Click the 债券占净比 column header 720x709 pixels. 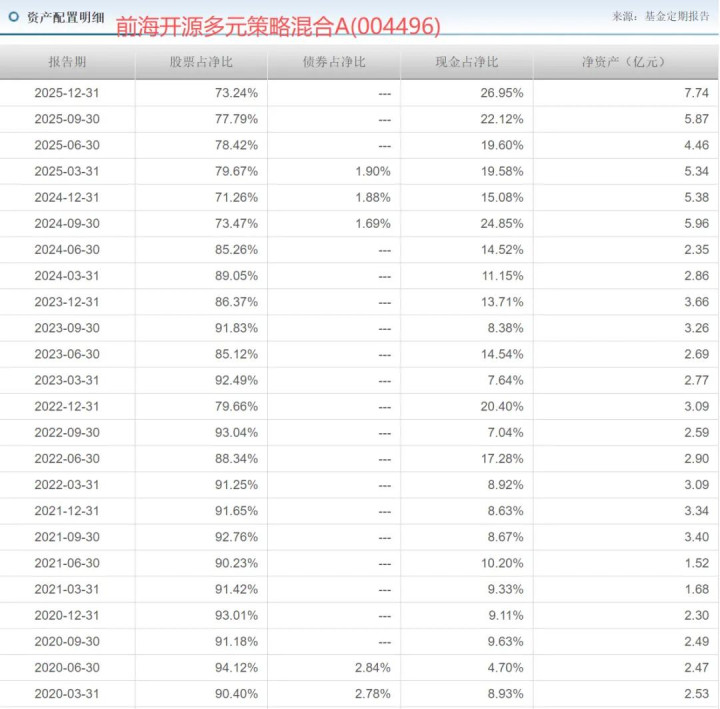coord(334,62)
